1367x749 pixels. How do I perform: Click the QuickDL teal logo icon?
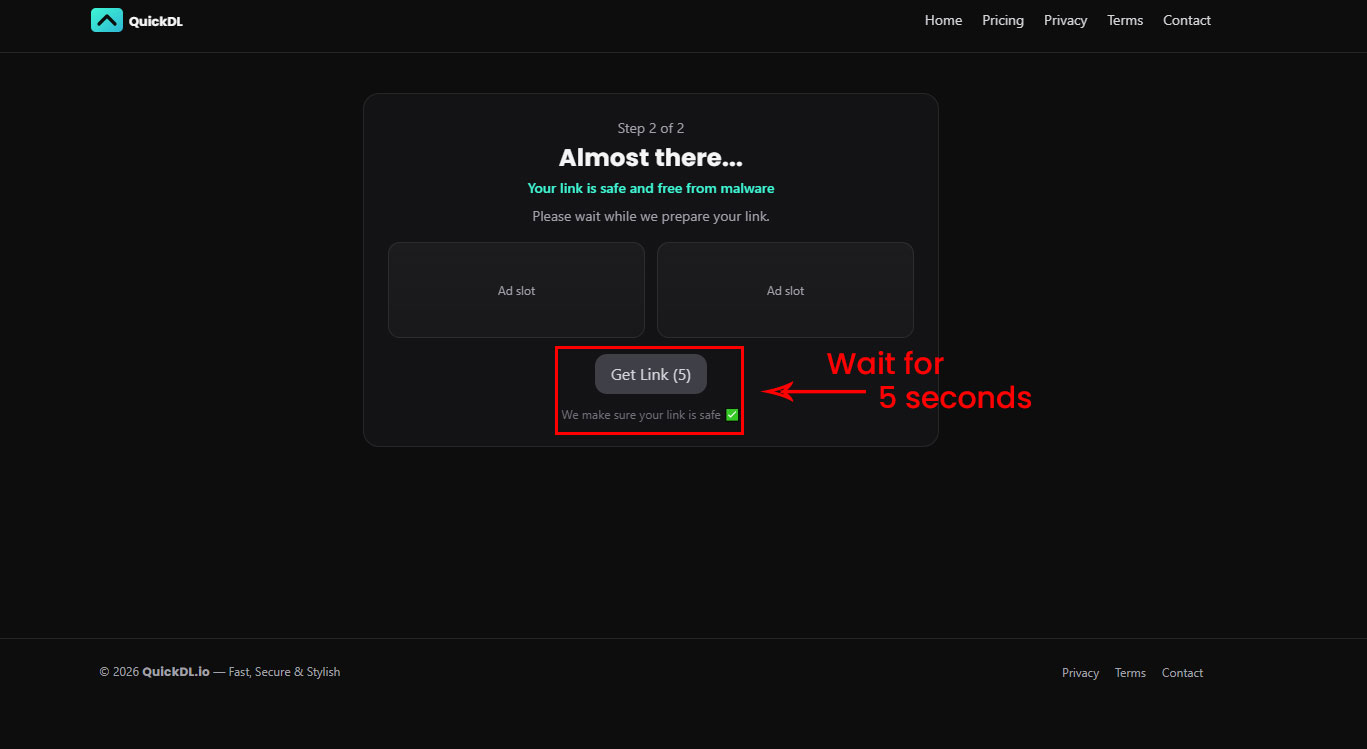click(107, 20)
